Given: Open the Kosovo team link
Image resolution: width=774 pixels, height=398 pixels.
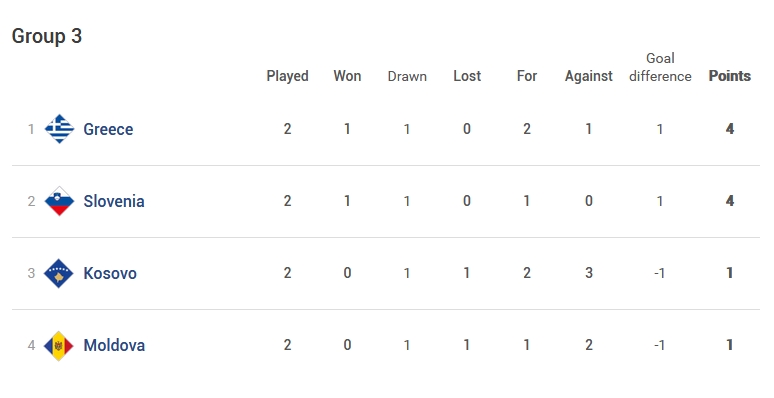Looking at the screenshot, I should (x=110, y=274).
